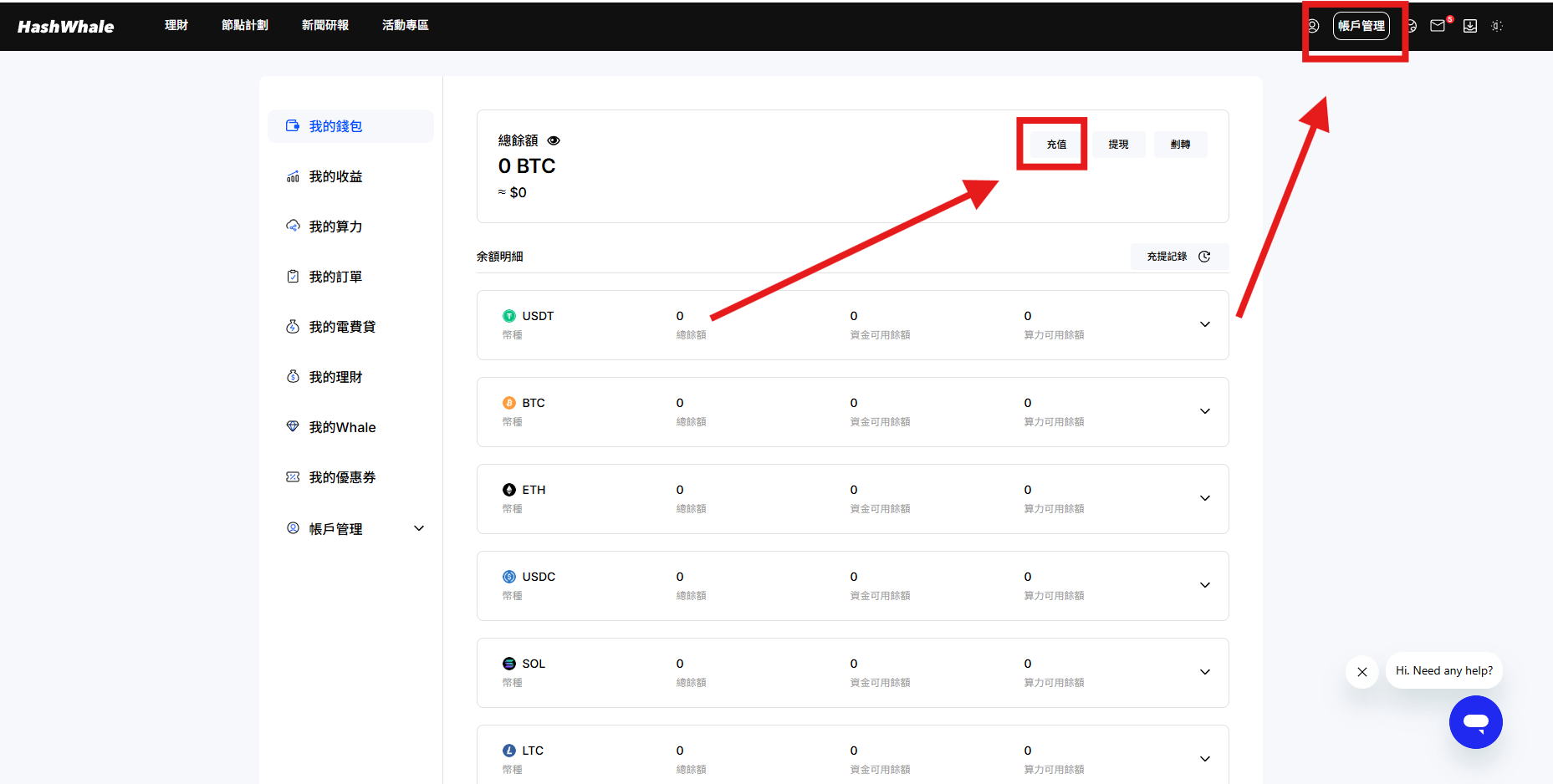Open the blue chat support bubble
Screen dimensions: 1553x784
pos(1476,722)
